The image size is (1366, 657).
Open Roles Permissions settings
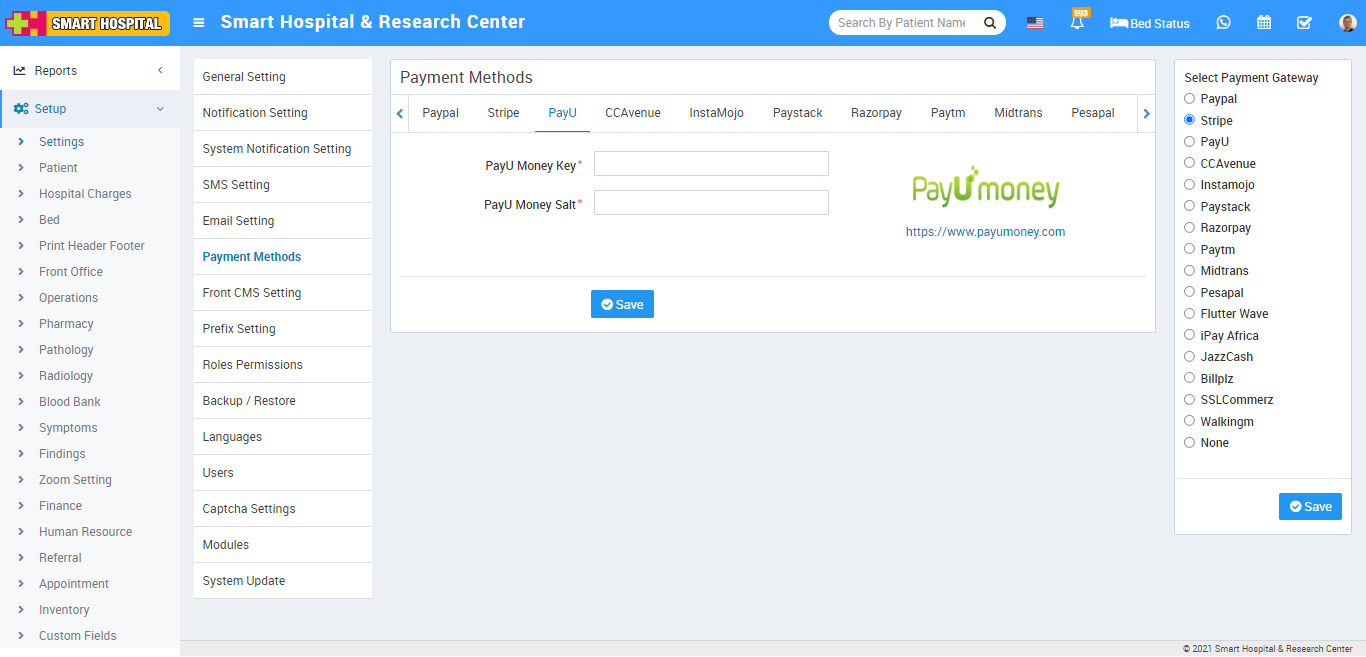click(252, 365)
